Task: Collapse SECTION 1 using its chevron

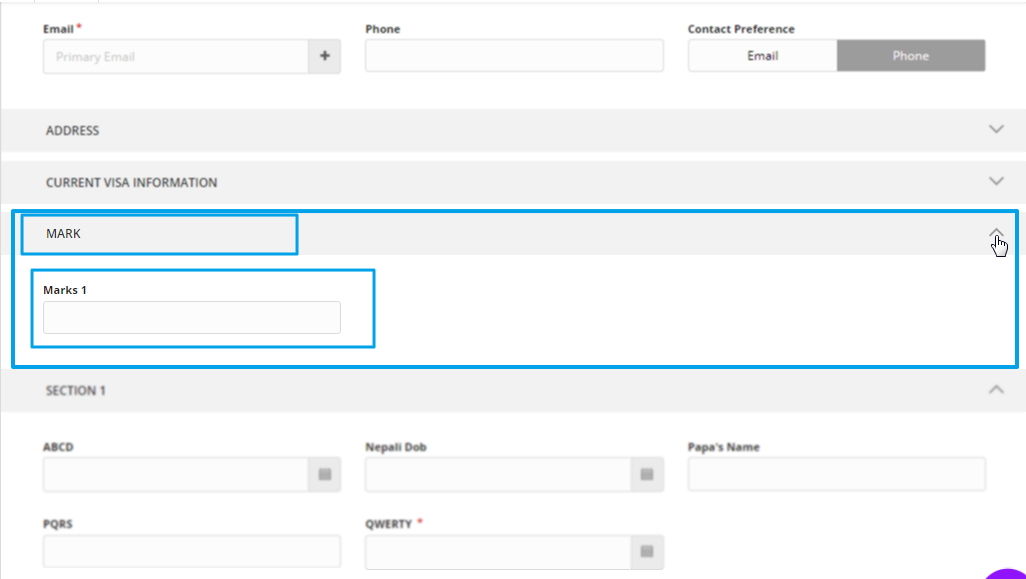Action: click(995, 390)
